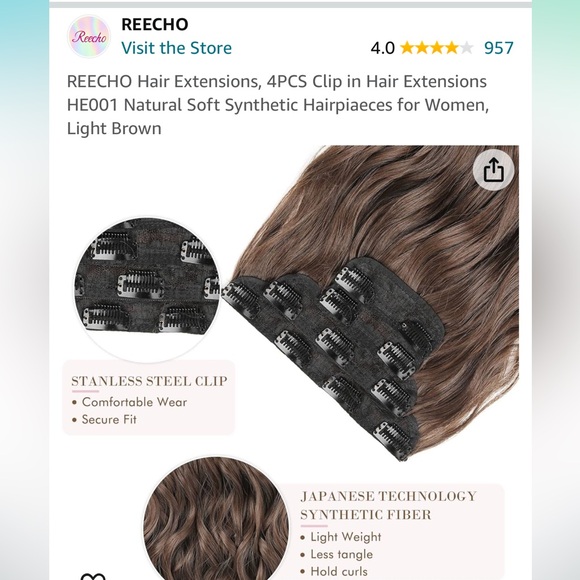
Task: Select the Light Weight bullet point
Action: click(x=341, y=537)
